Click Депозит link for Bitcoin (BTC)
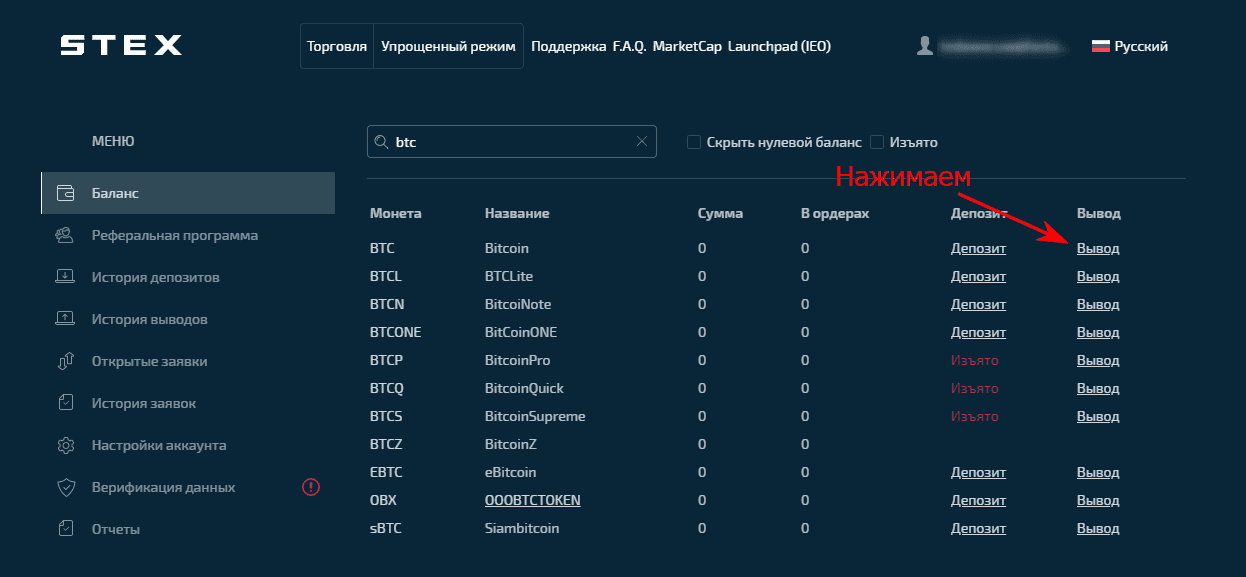The width and height of the screenshot is (1246, 577). [x=978, y=248]
